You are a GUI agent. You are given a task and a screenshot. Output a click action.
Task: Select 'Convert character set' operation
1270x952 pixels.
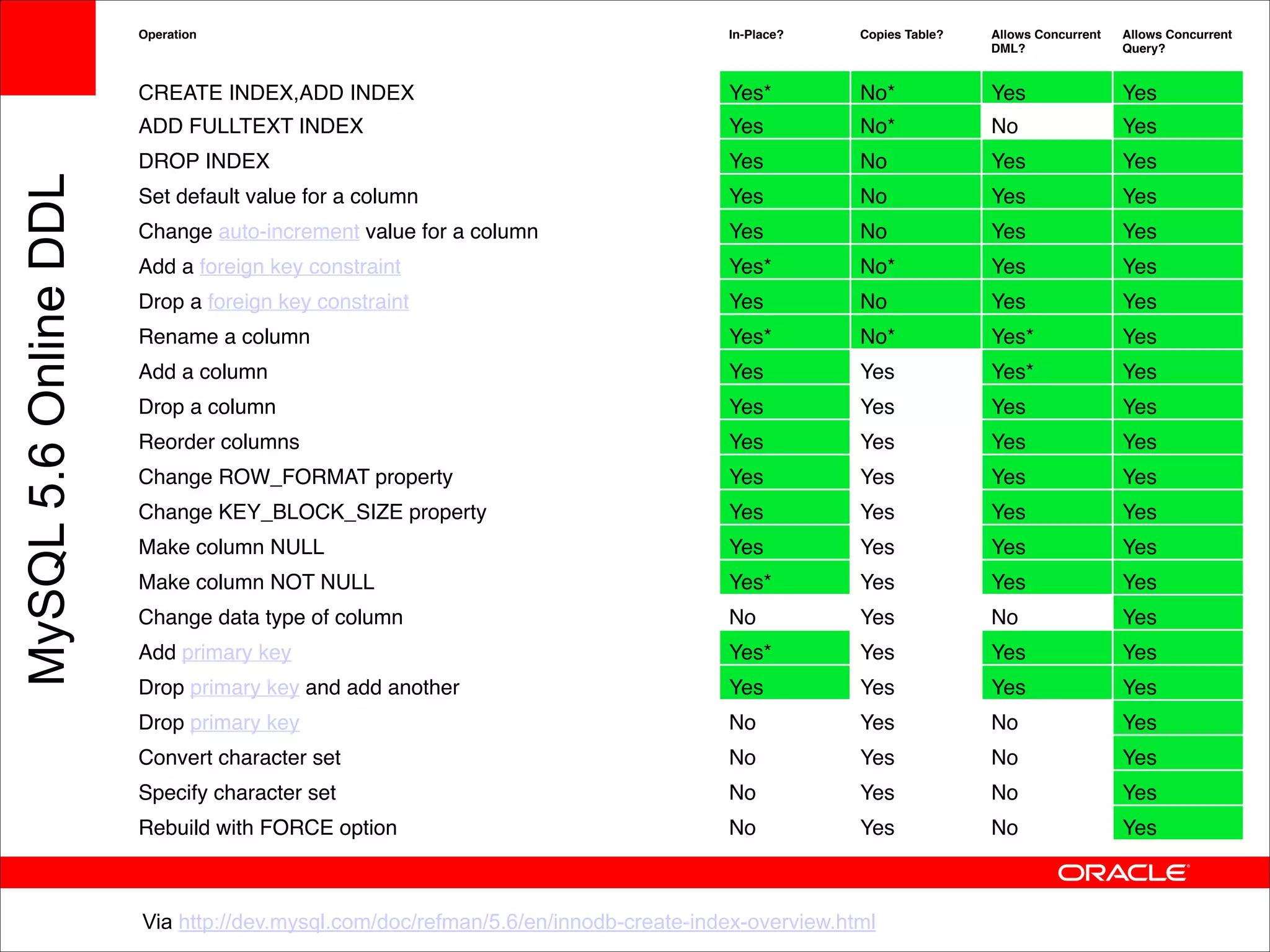tap(240, 758)
